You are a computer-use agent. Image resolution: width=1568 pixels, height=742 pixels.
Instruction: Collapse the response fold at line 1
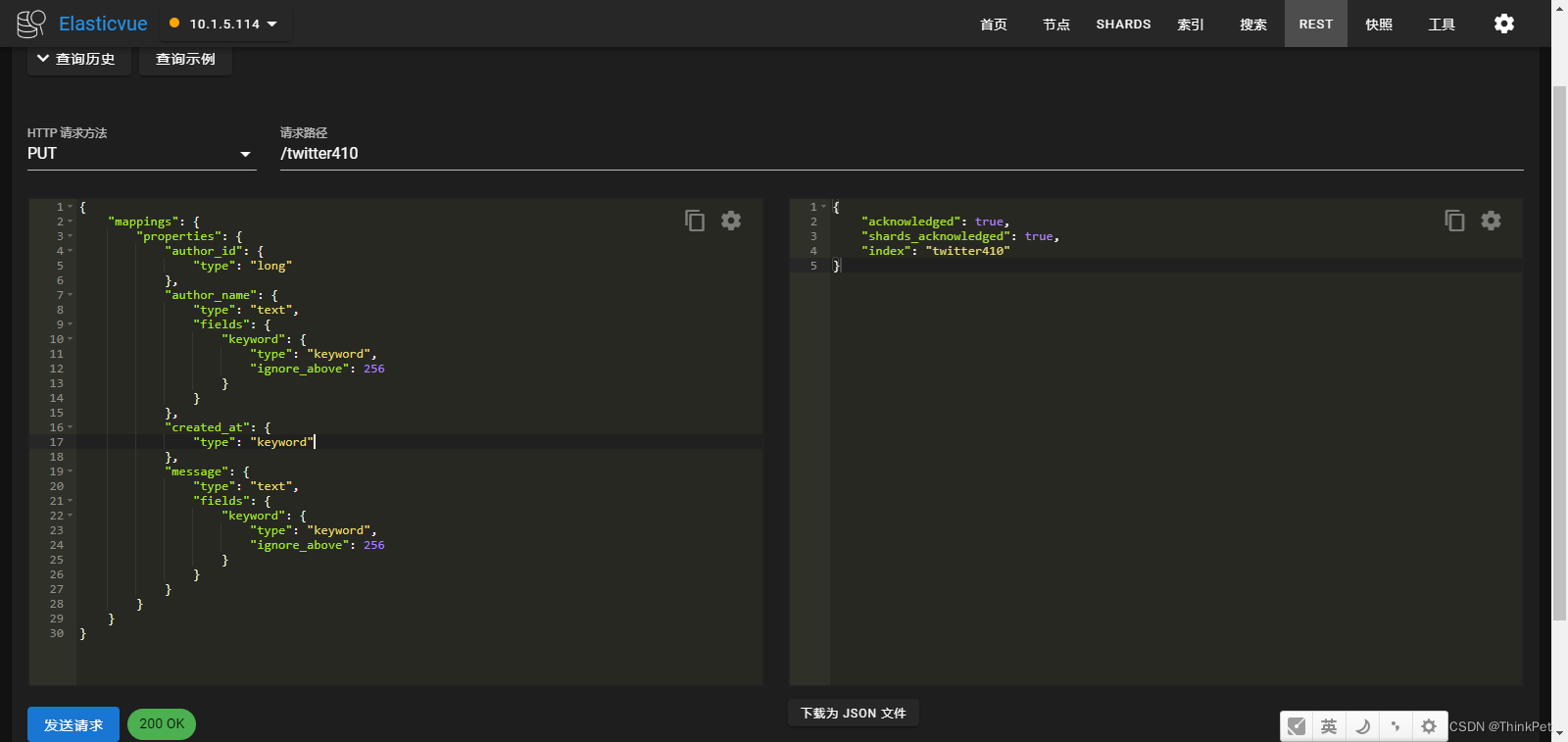(x=823, y=207)
